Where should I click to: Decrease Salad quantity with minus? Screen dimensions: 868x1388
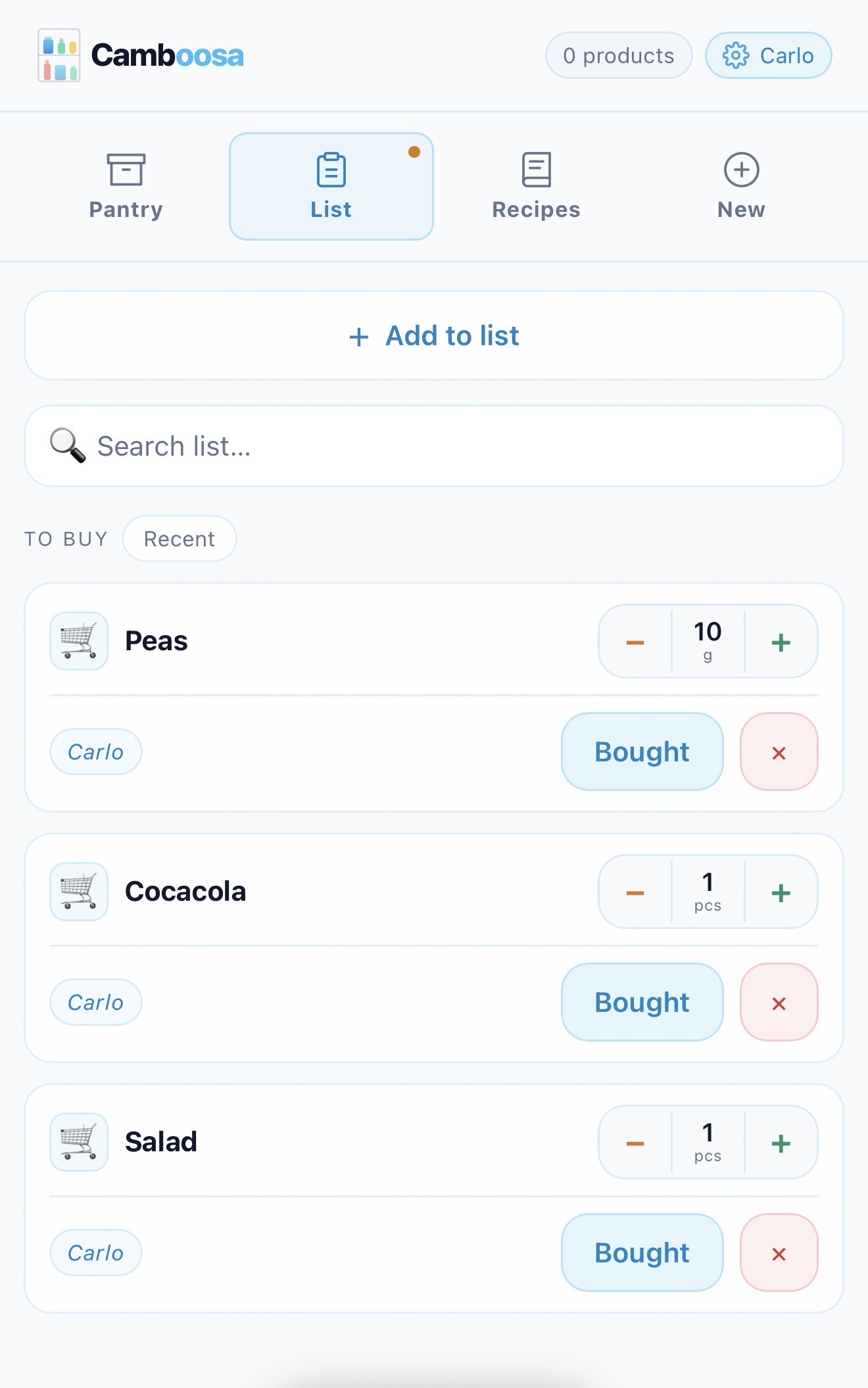[635, 1143]
